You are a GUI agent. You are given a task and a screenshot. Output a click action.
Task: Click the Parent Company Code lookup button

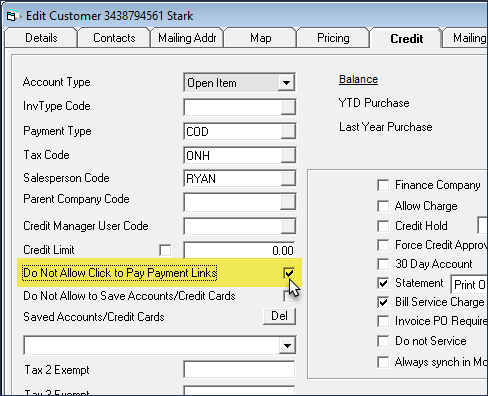coord(288,202)
